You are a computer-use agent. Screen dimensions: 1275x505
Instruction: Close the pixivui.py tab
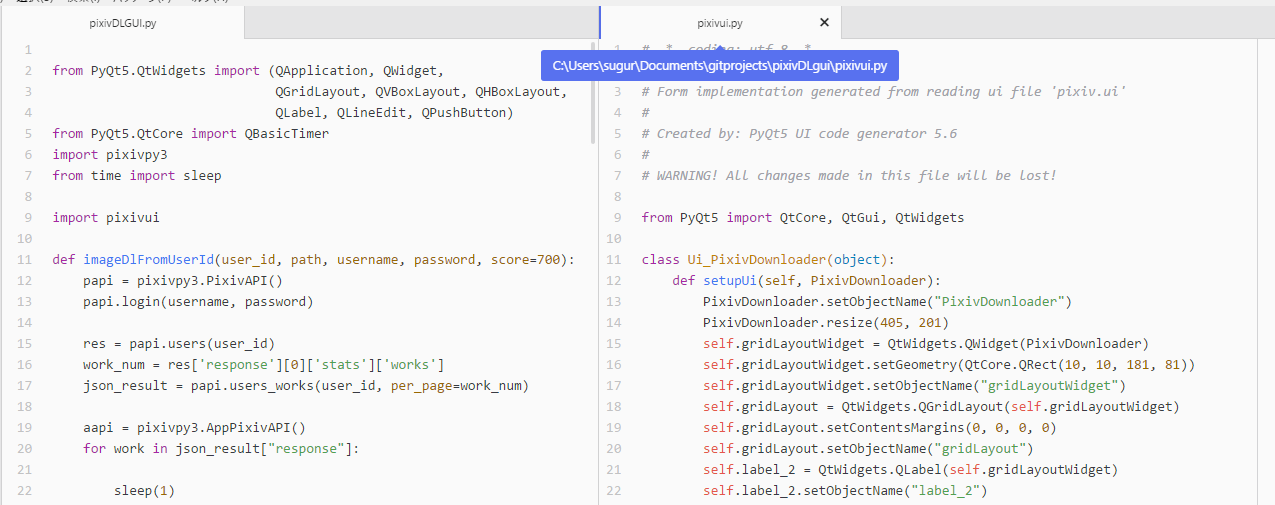tap(824, 22)
